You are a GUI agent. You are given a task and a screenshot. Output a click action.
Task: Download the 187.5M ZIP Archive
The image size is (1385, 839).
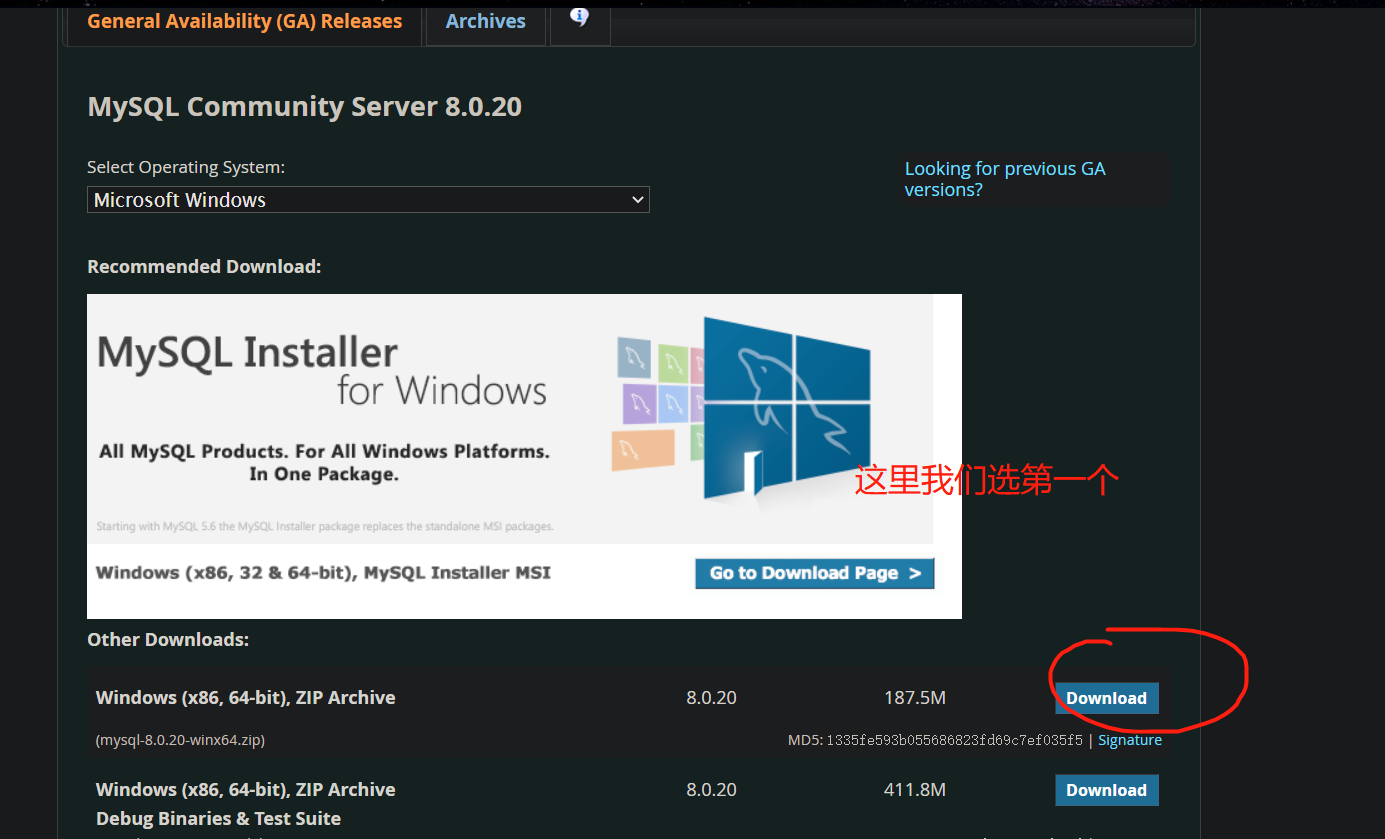(1106, 698)
